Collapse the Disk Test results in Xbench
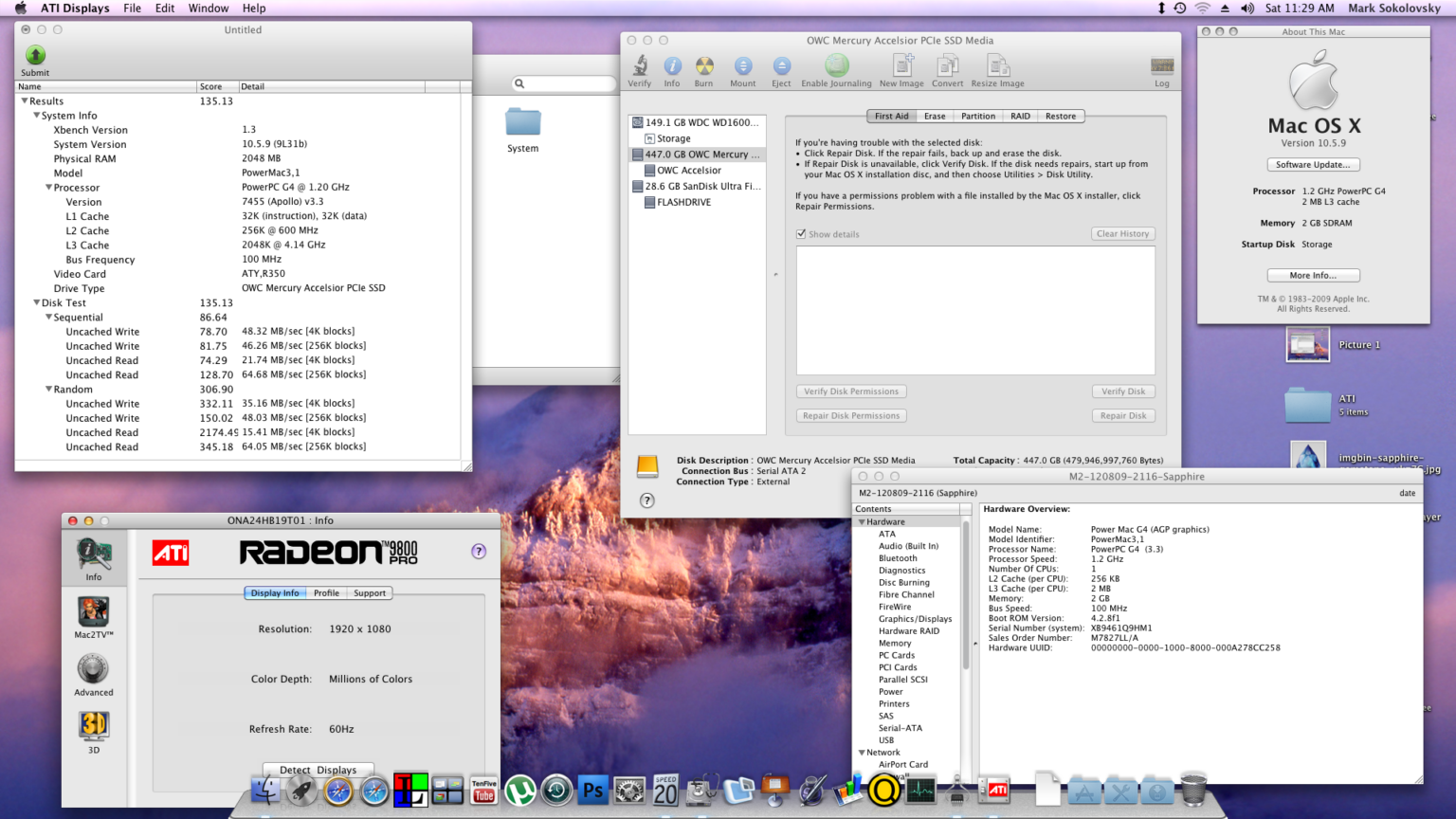This screenshot has height=819, width=1456. (x=37, y=301)
